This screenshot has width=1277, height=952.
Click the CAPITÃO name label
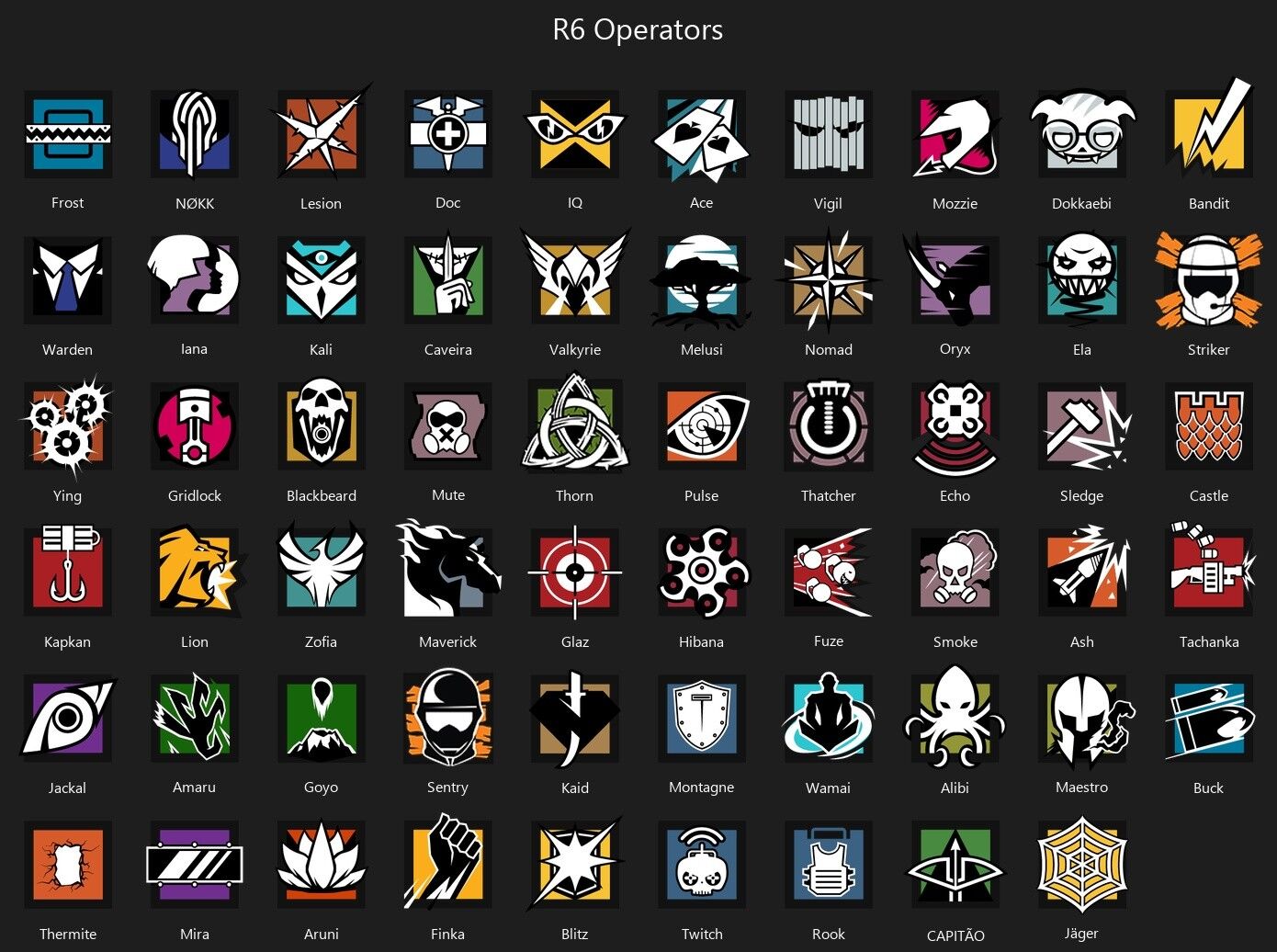pyautogui.click(x=955, y=935)
